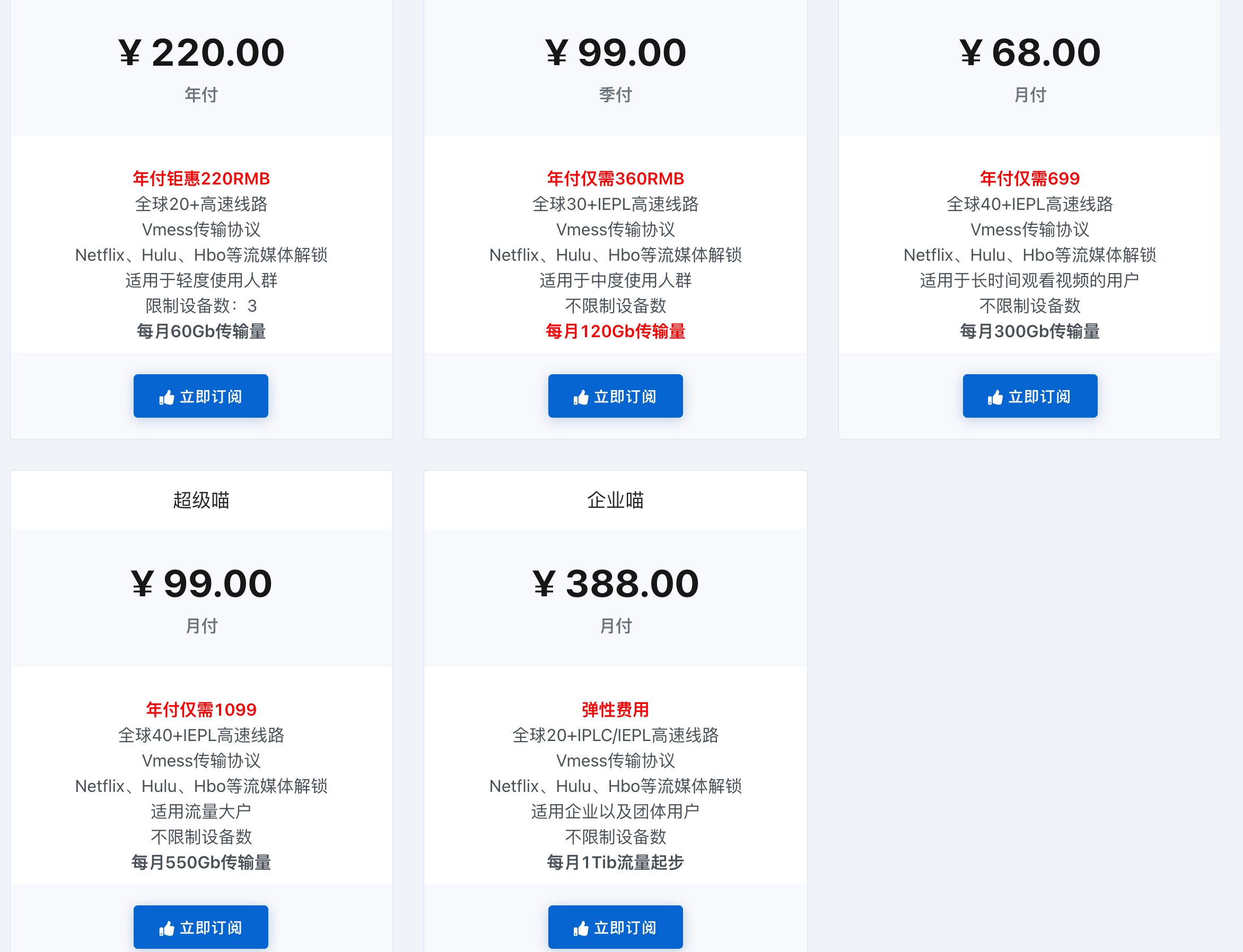Click the red 弹性费用 label
This screenshot has width=1243, height=952.
tap(616, 709)
